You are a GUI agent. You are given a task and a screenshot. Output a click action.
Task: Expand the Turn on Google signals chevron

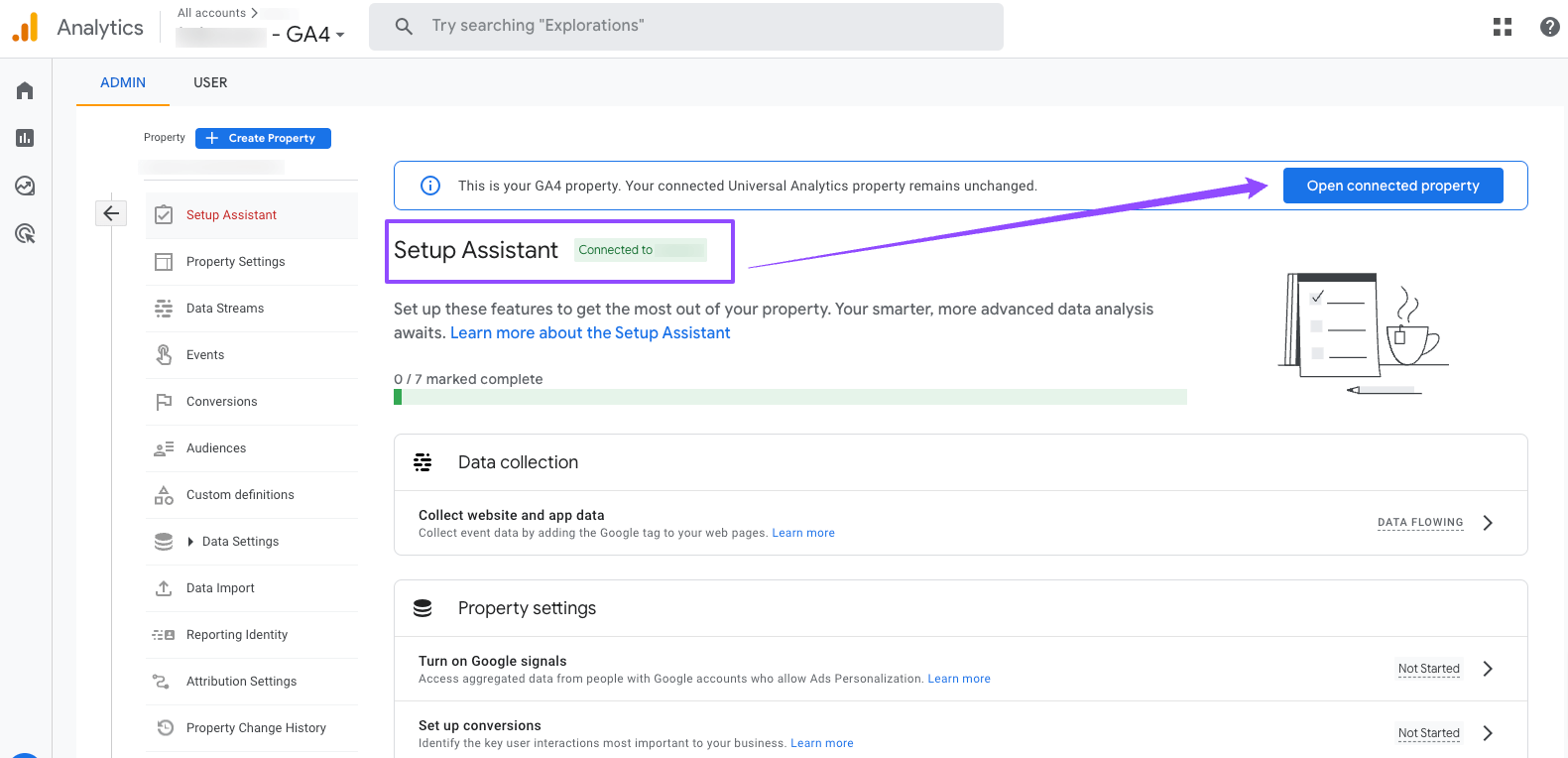point(1488,669)
